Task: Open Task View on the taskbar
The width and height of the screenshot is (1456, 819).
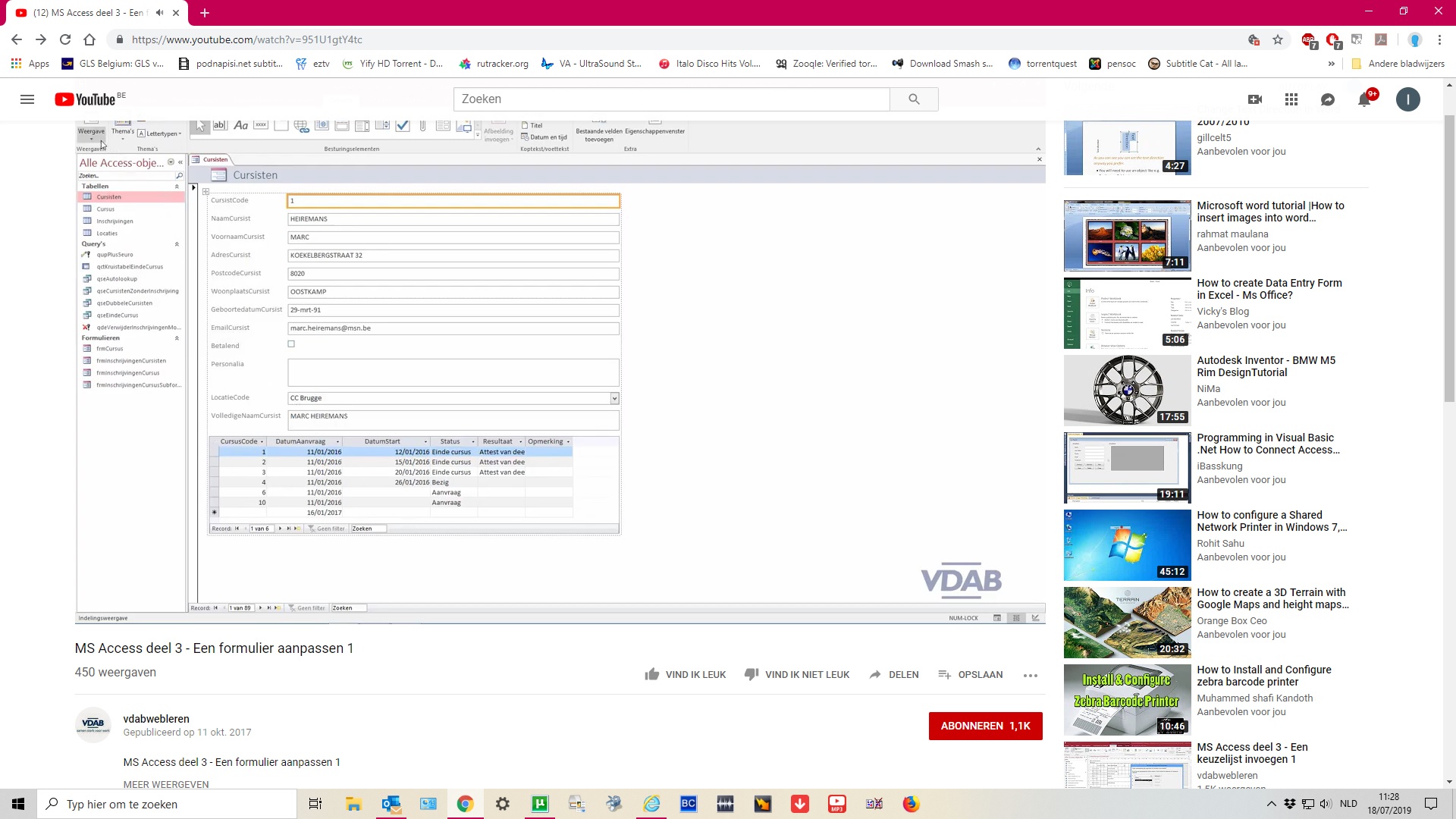Action: click(315, 804)
